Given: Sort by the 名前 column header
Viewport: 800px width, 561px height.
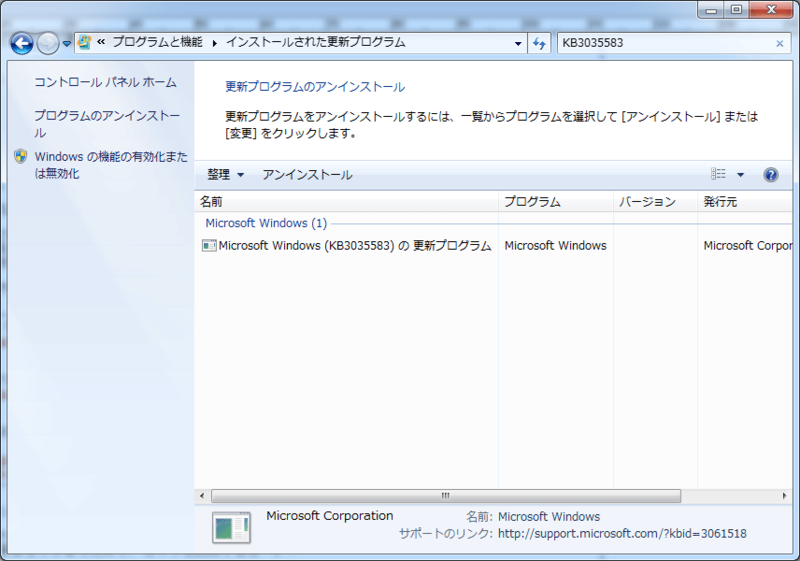Looking at the screenshot, I should (346, 202).
